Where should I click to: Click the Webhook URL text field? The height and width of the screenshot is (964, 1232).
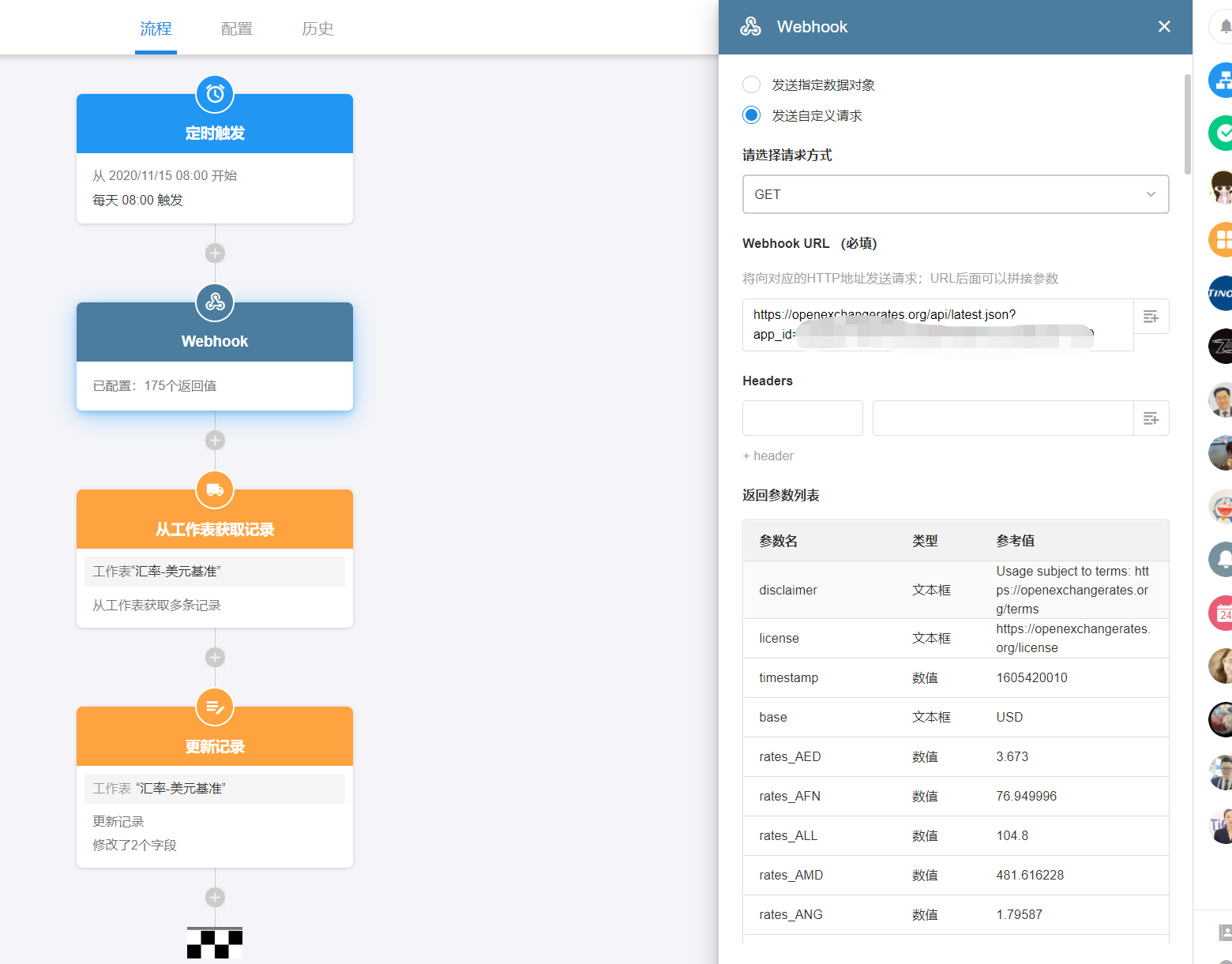click(937, 324)
